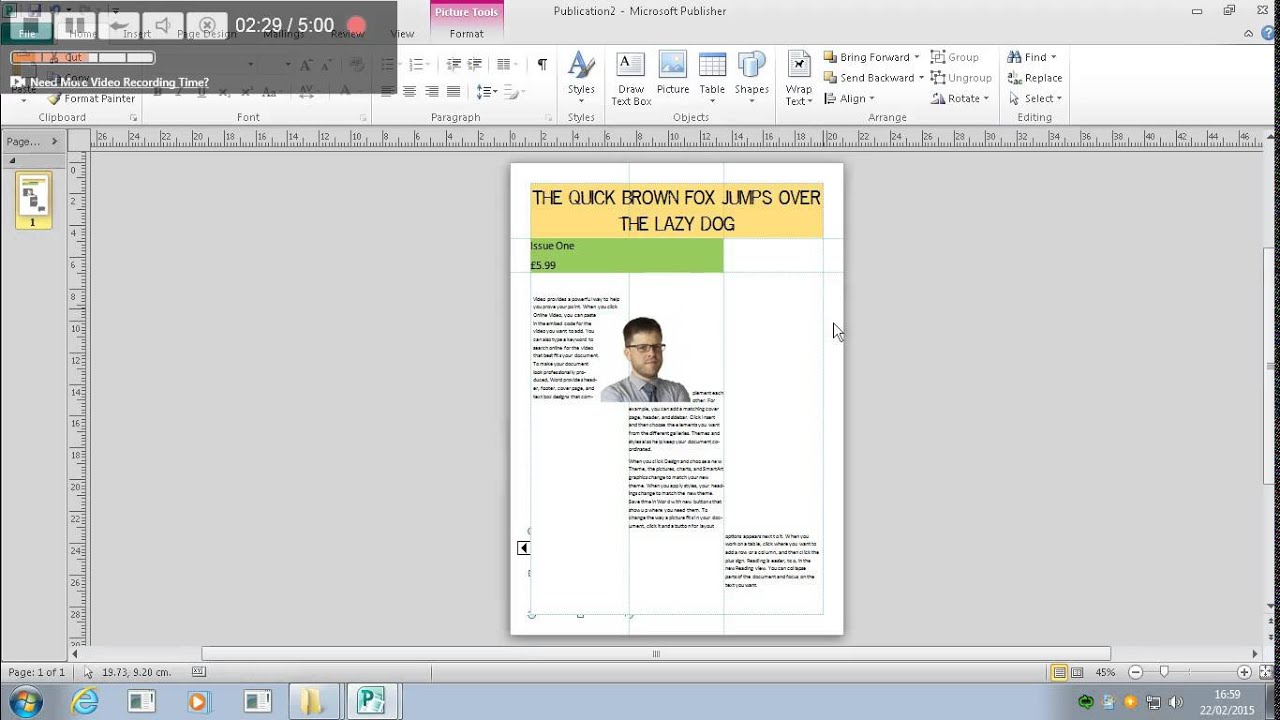The height and width of the screenshot is (720, 1280).
Task: Switch to the Insert tab
Action: (x=137, y=34)
